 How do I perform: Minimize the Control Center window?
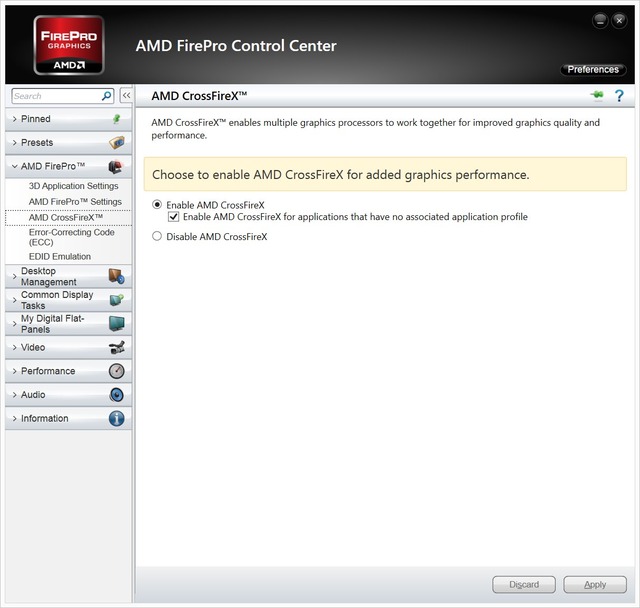pos(600,20)
